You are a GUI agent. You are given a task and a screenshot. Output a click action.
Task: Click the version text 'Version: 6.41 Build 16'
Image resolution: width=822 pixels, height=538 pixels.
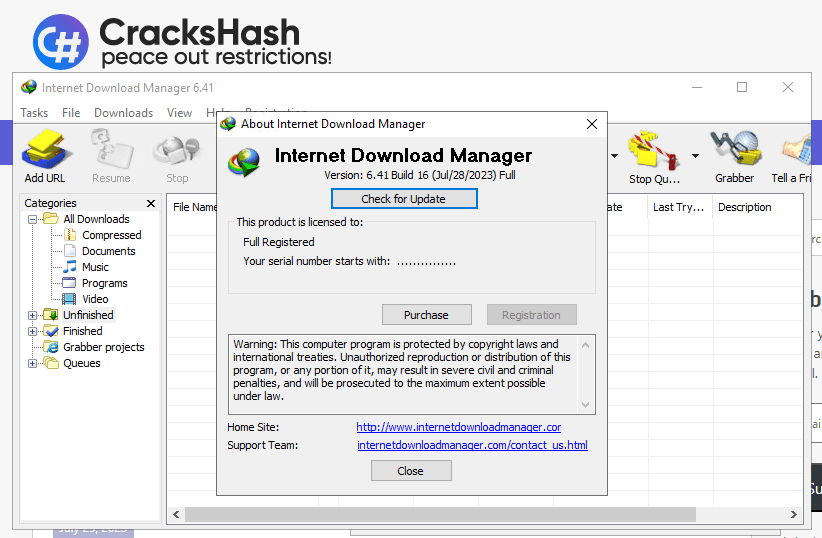[376, 175]
